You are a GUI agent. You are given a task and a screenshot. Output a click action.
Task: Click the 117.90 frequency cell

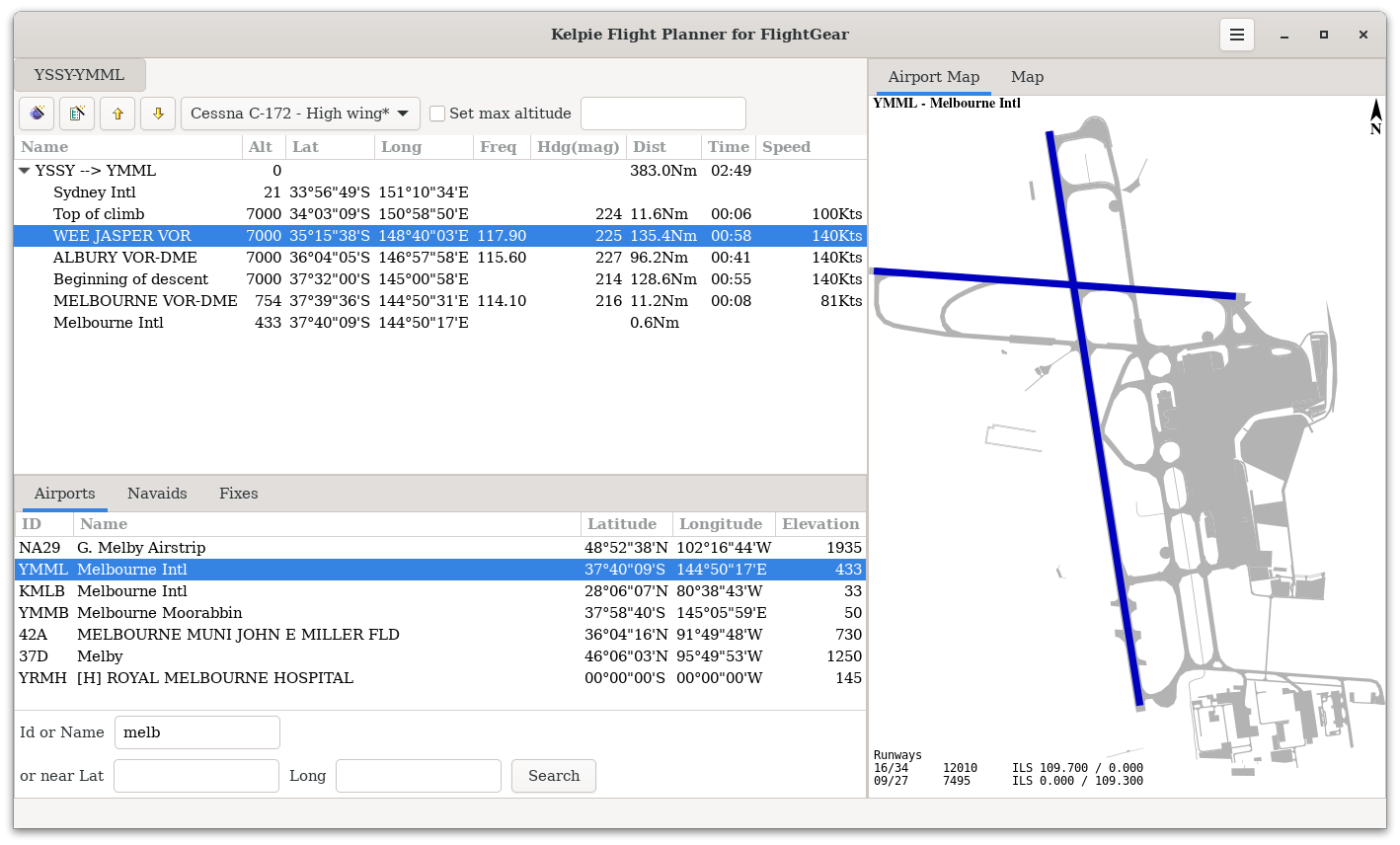click(x=502, y=236)
